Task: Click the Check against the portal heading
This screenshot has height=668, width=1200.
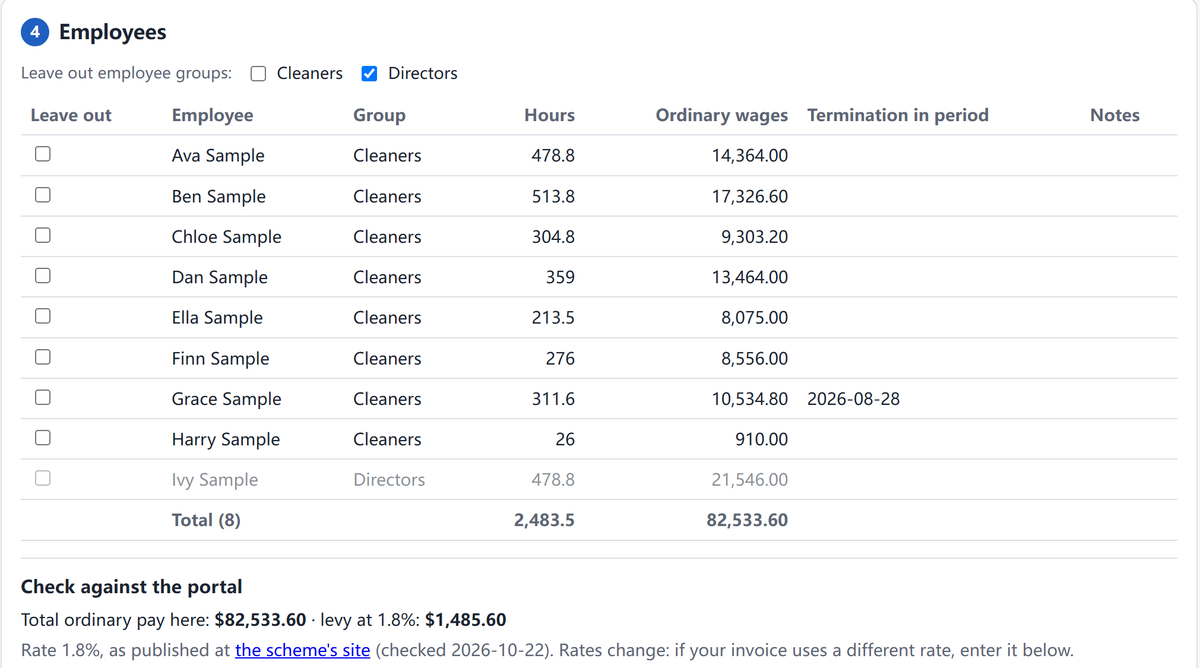Action: coord(132,587)
